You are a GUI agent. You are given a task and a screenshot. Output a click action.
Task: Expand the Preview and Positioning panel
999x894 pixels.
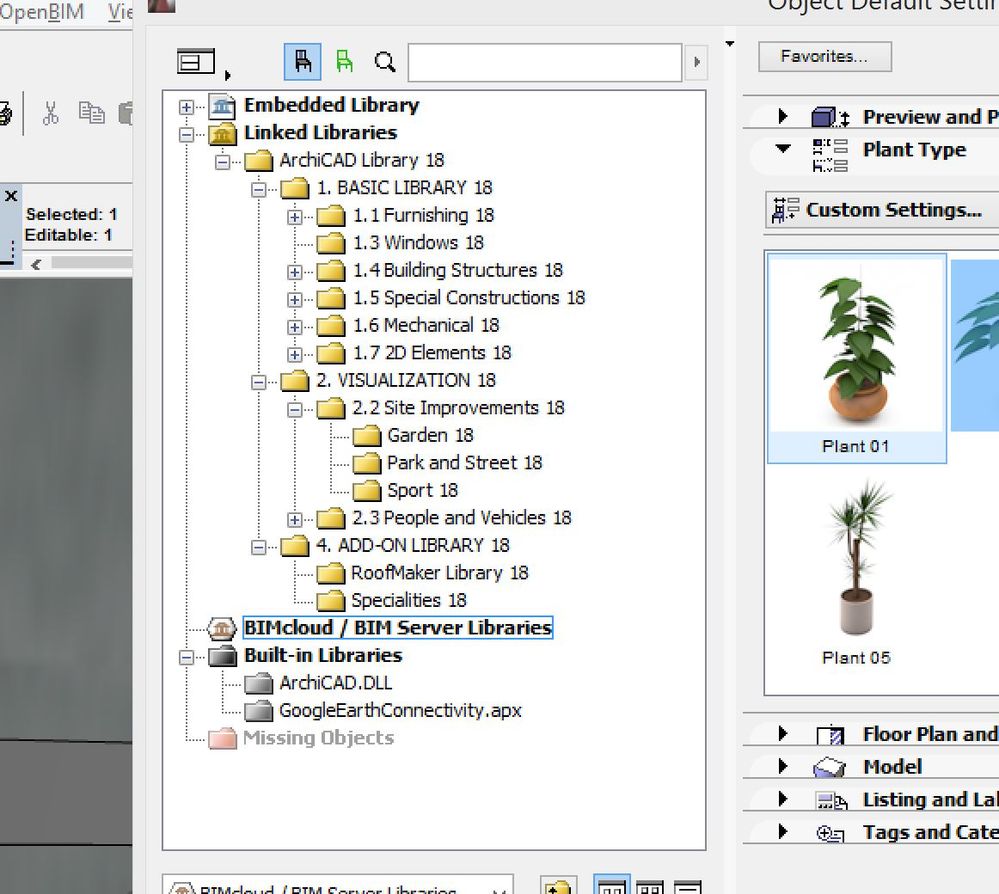click(x=783, y=117)
